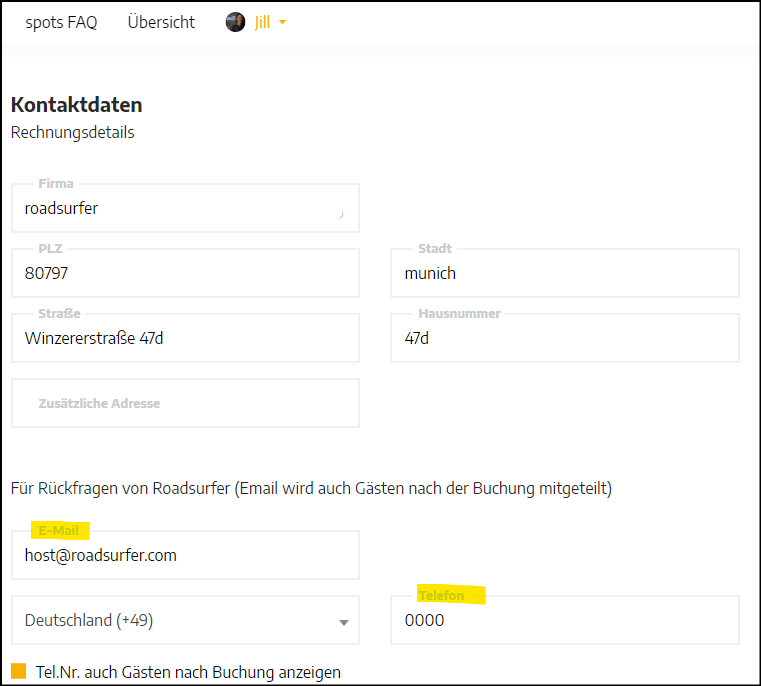The width and height of the screenshot is (761, 686).
Task: Go to the Übersicht overview
Action: 161,22
